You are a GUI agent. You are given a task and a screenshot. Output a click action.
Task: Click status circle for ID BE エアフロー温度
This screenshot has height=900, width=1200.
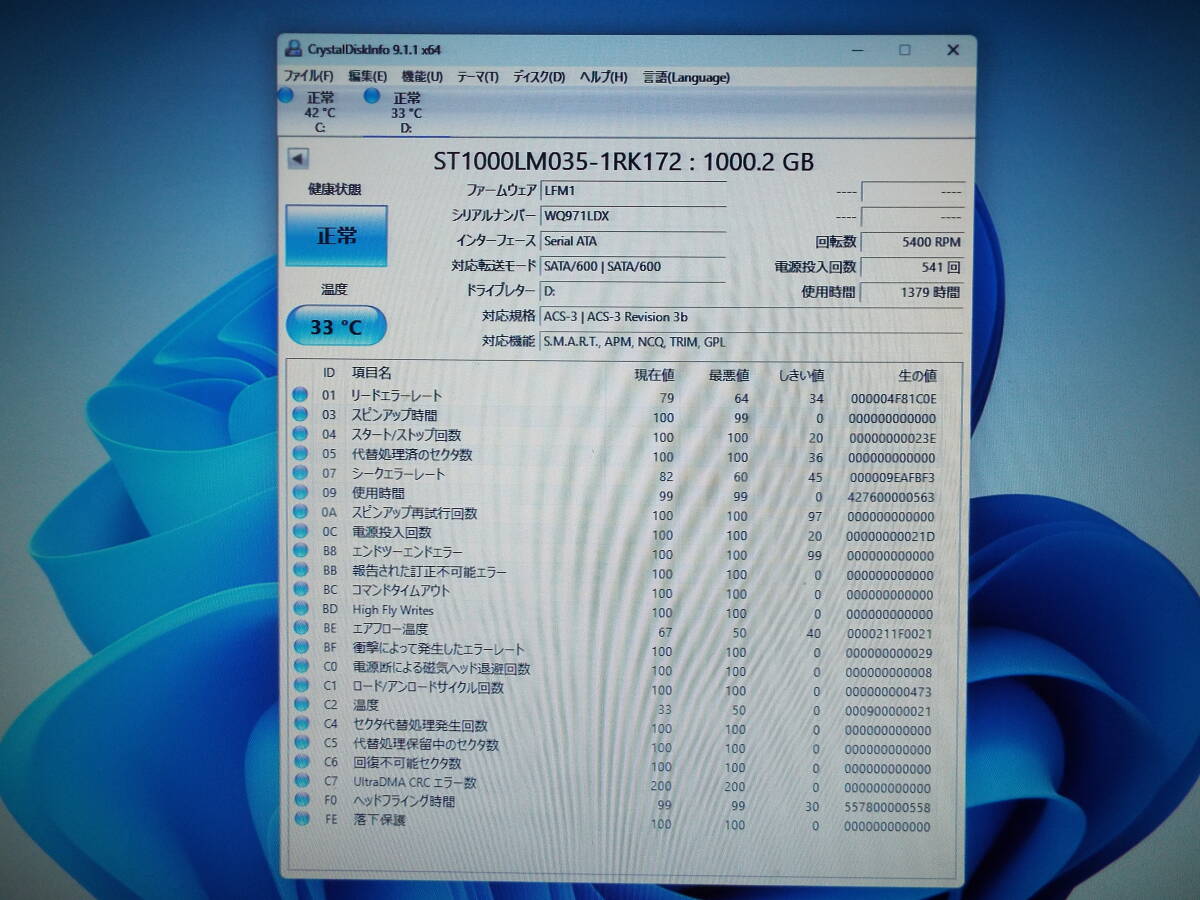click(299, 629)
